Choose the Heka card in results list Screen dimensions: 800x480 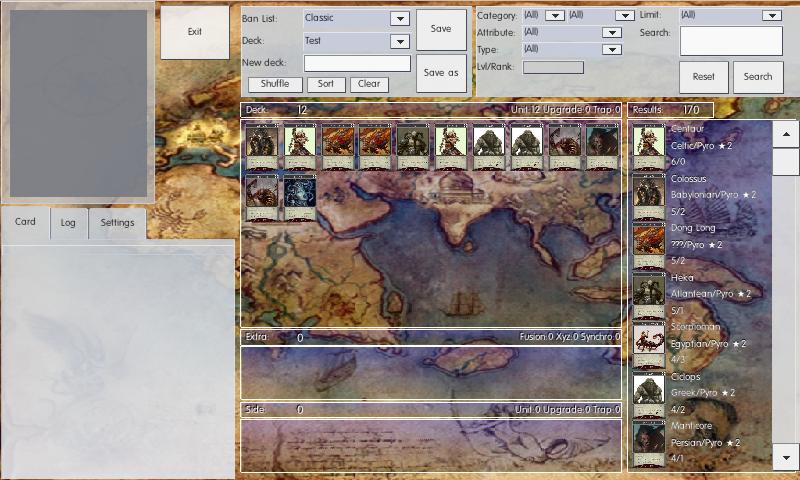[x=649, y=293]
